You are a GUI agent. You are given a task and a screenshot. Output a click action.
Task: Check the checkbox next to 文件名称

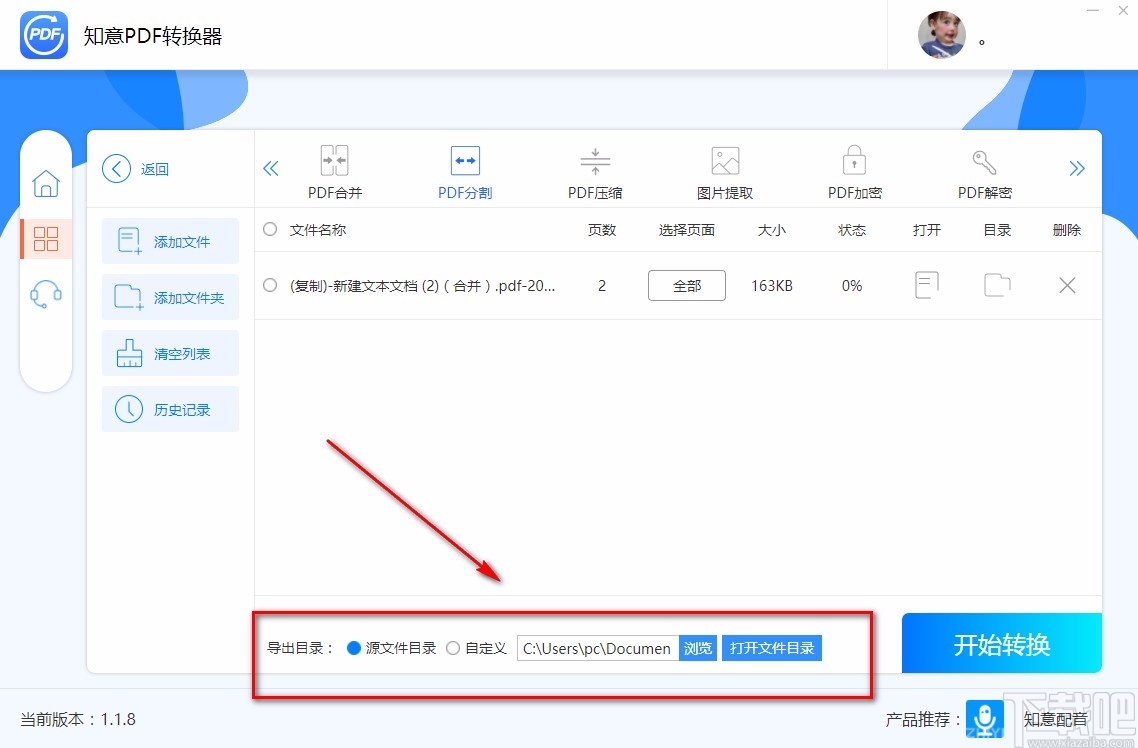[269, 229]
